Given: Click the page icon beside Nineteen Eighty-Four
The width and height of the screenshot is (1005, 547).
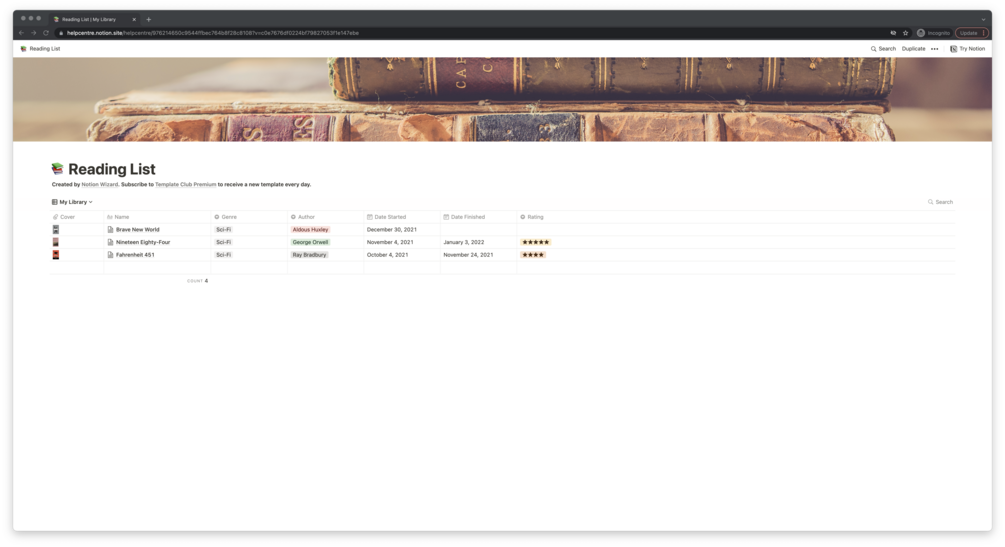Looking at the screenshot, I should point(110,242).
